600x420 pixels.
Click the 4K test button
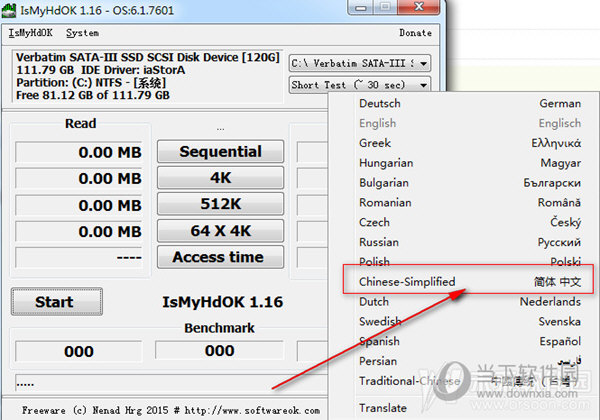tap(220, 177)
